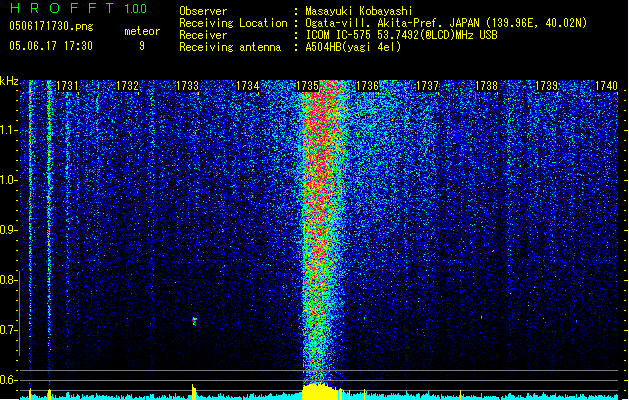Screen dimensions: 629x400
Task: Click the meteor label
Action: [142, 31]
